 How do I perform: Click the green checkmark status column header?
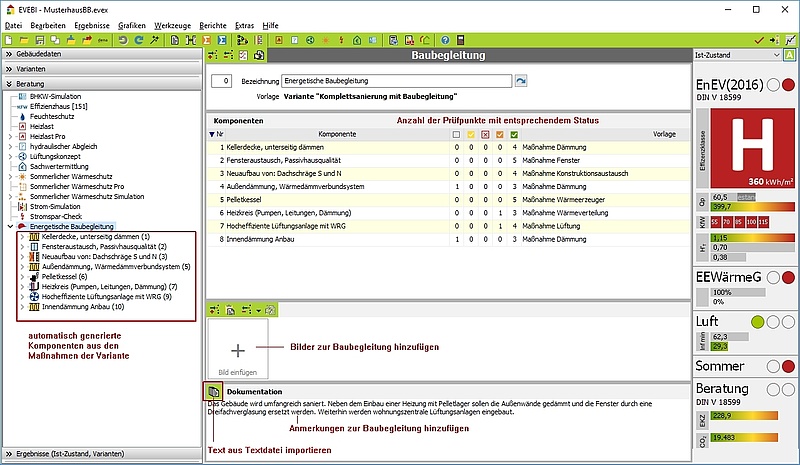[x=514, y=134]
